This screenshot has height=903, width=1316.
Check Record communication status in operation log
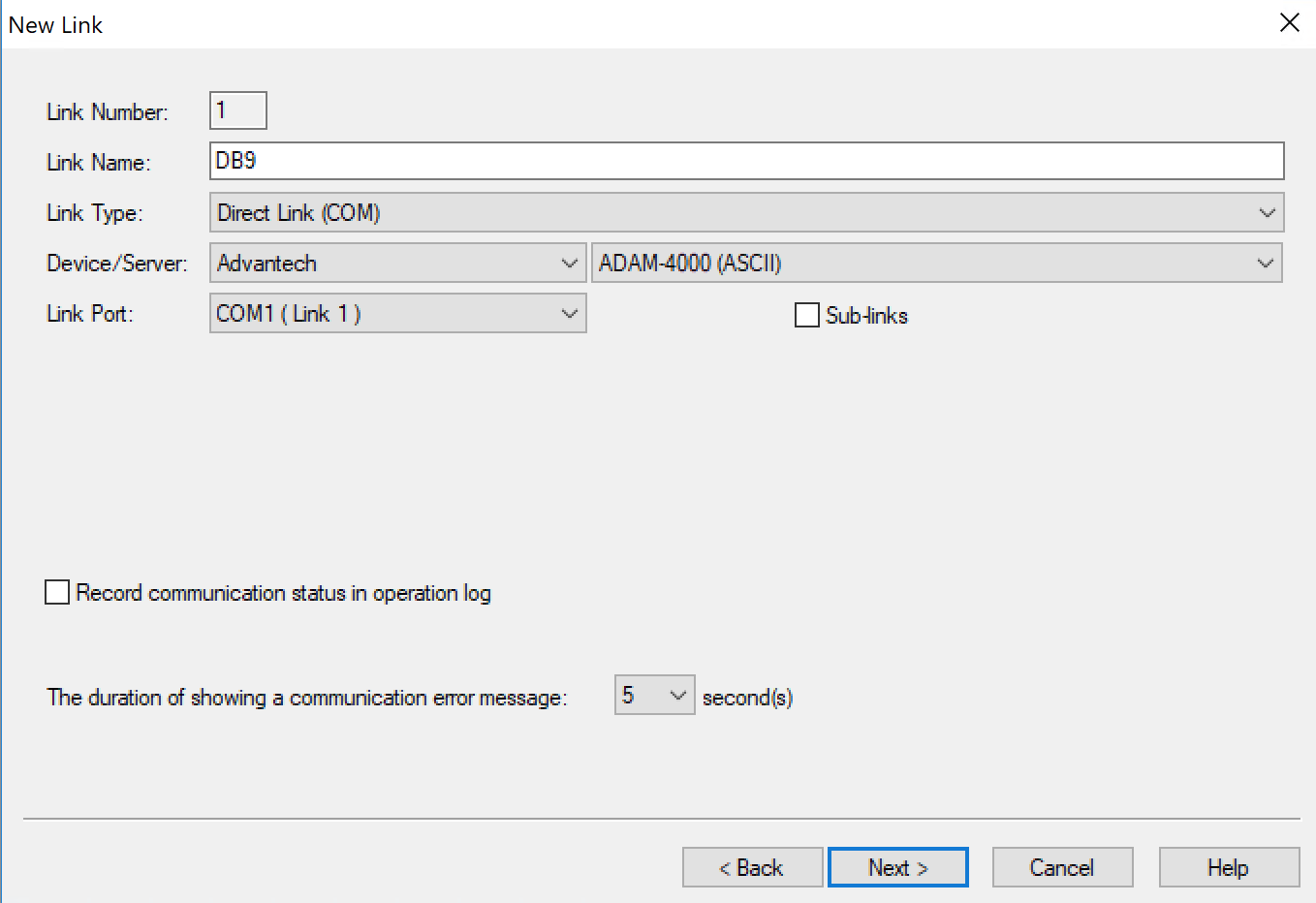pyautogui.click(x=57, y=592)
